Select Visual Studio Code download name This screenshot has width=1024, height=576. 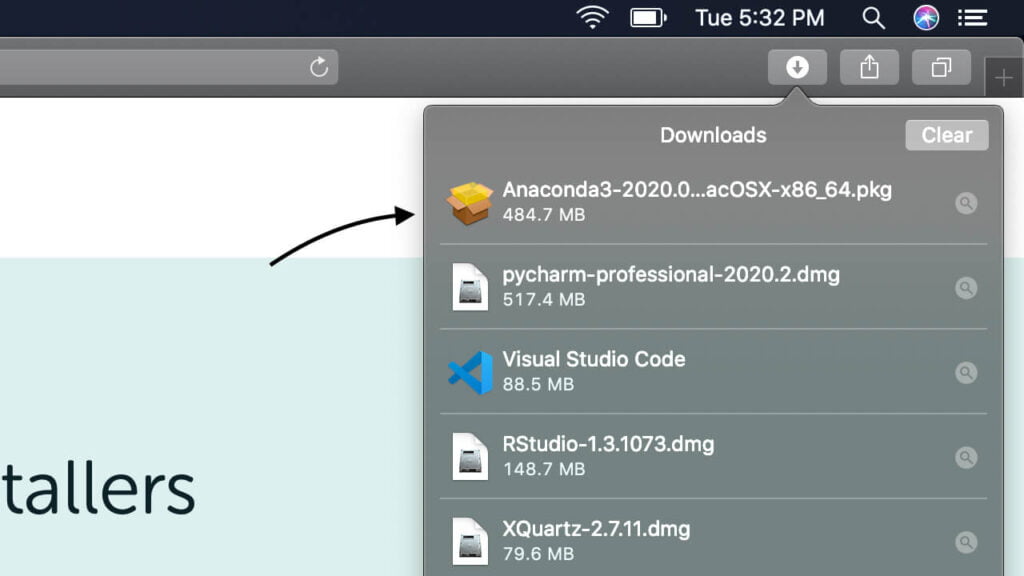[594, 359]
